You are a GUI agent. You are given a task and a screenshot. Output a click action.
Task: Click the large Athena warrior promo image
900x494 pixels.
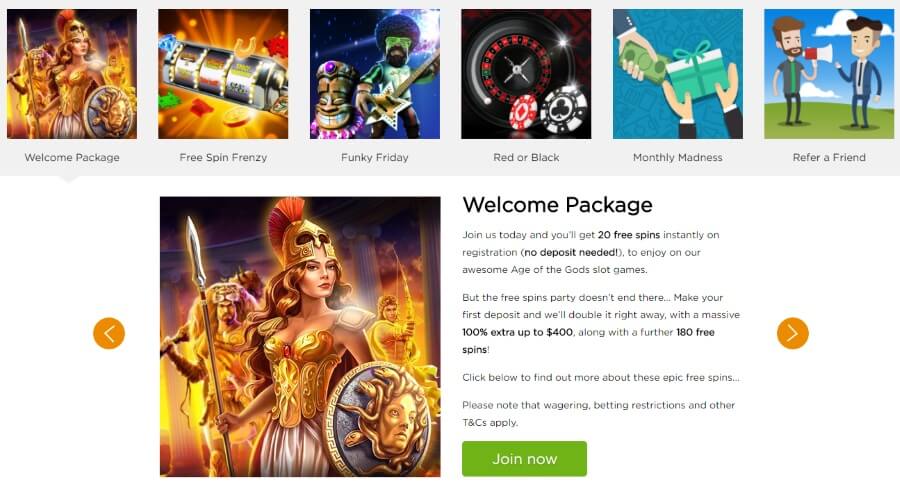[x=300, y=337]
